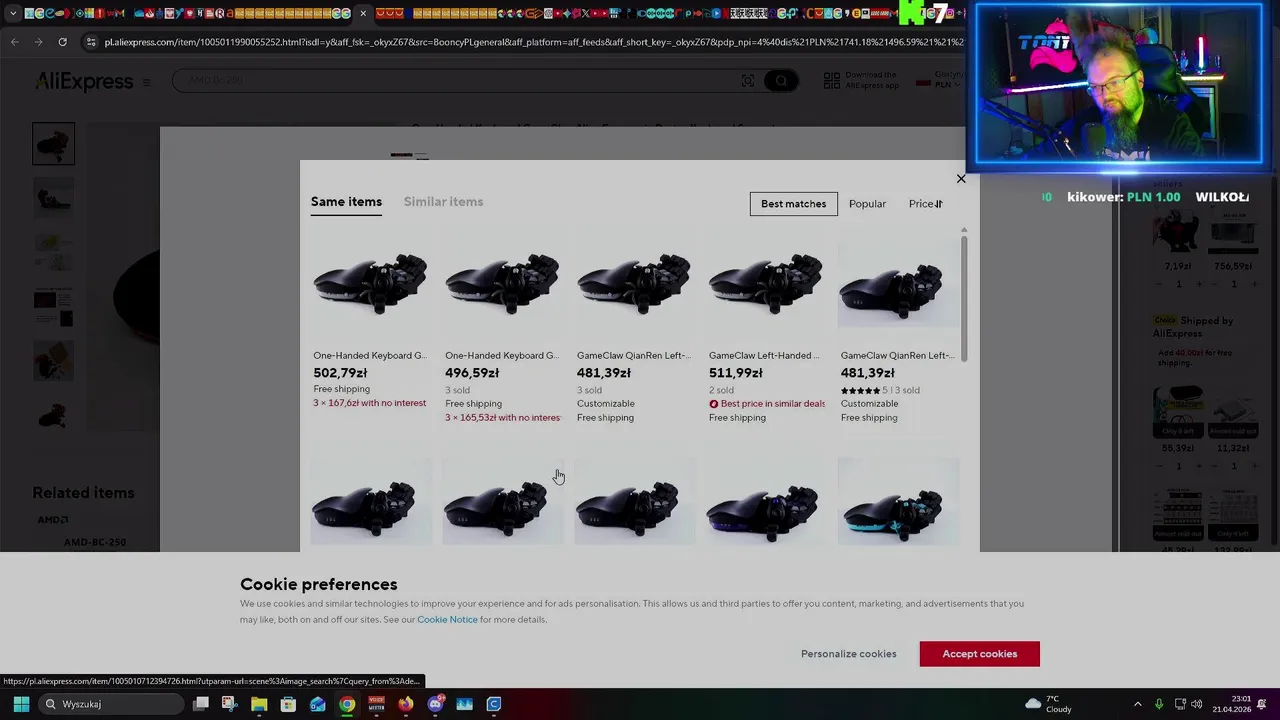The image size is (1280, 720).
Task: Open notifications bell in system tray
Action: pos(1262,704)
